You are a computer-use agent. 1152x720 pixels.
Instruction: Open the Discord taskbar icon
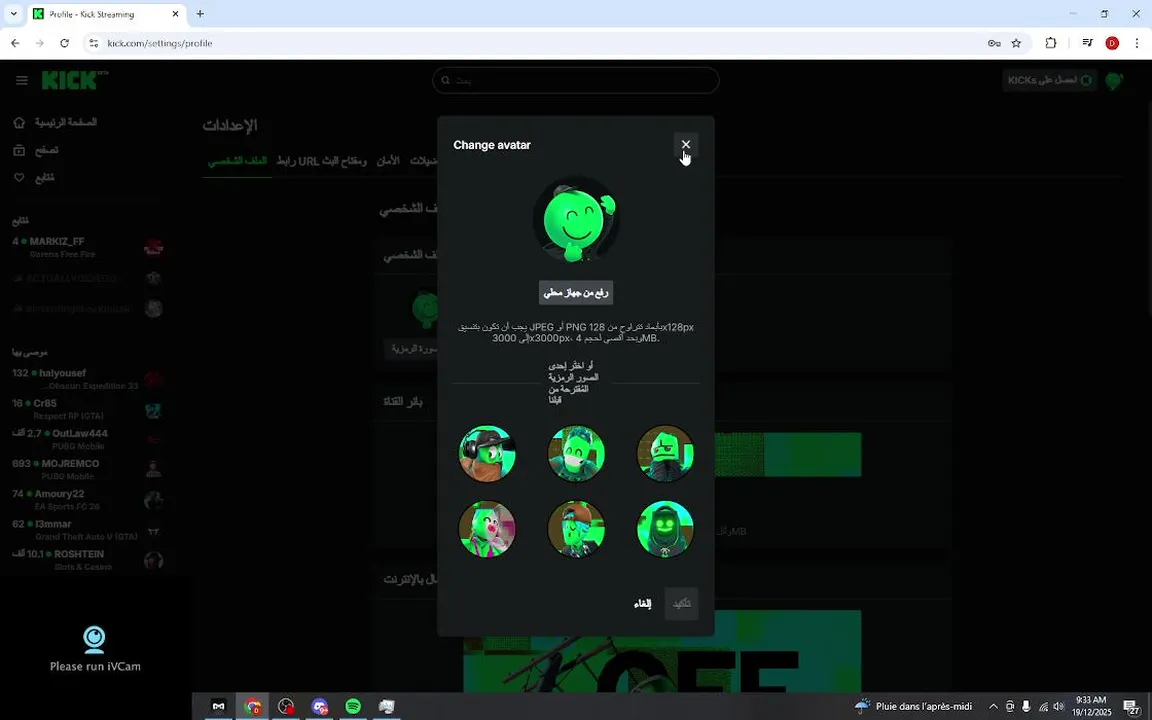[320, 706]
